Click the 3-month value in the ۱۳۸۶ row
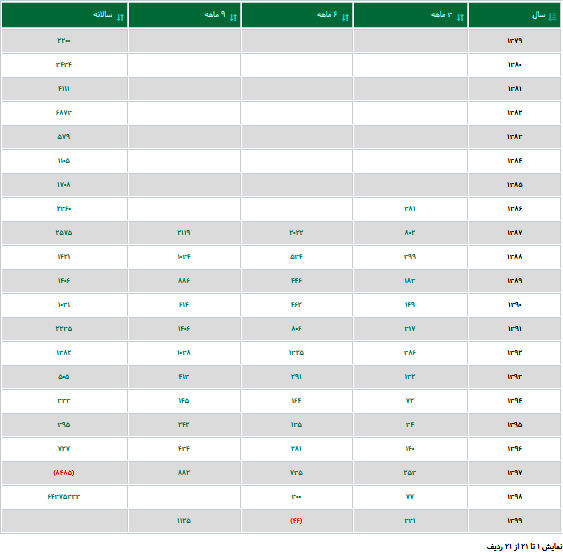Viewport: 563px width, 558px height. (410, 209)
